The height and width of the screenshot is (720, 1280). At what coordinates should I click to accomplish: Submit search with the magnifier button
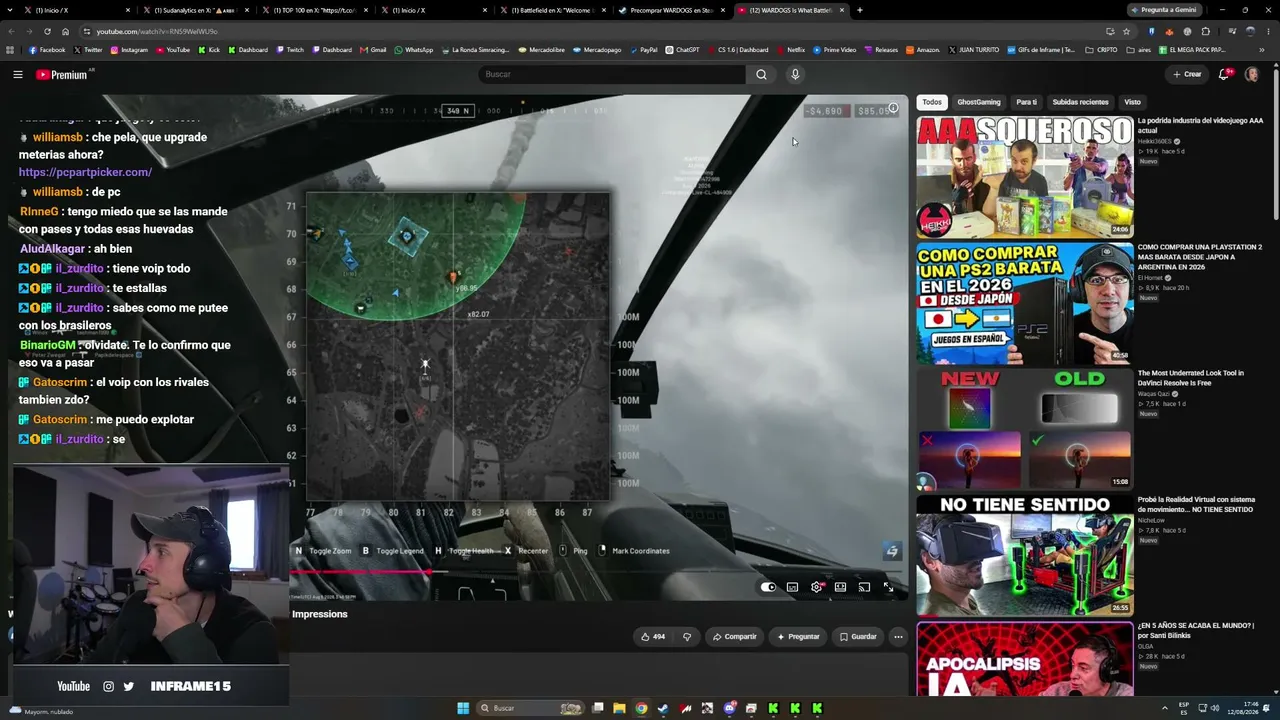pyautogui.click(x=761, y=74)
